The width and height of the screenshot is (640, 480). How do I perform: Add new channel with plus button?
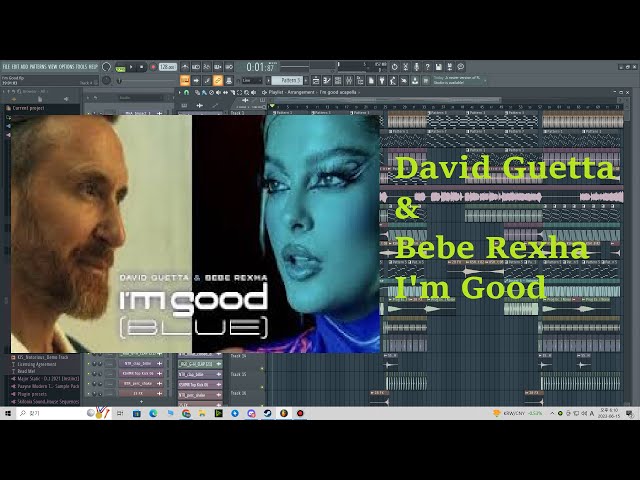pyautogui.click(x=141, y=402)
